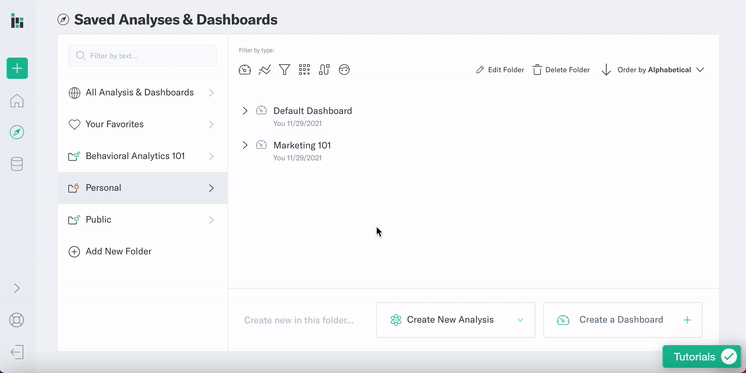Click the compass icon beside page title
Screen dimensions: 746x373
(63, 20)
